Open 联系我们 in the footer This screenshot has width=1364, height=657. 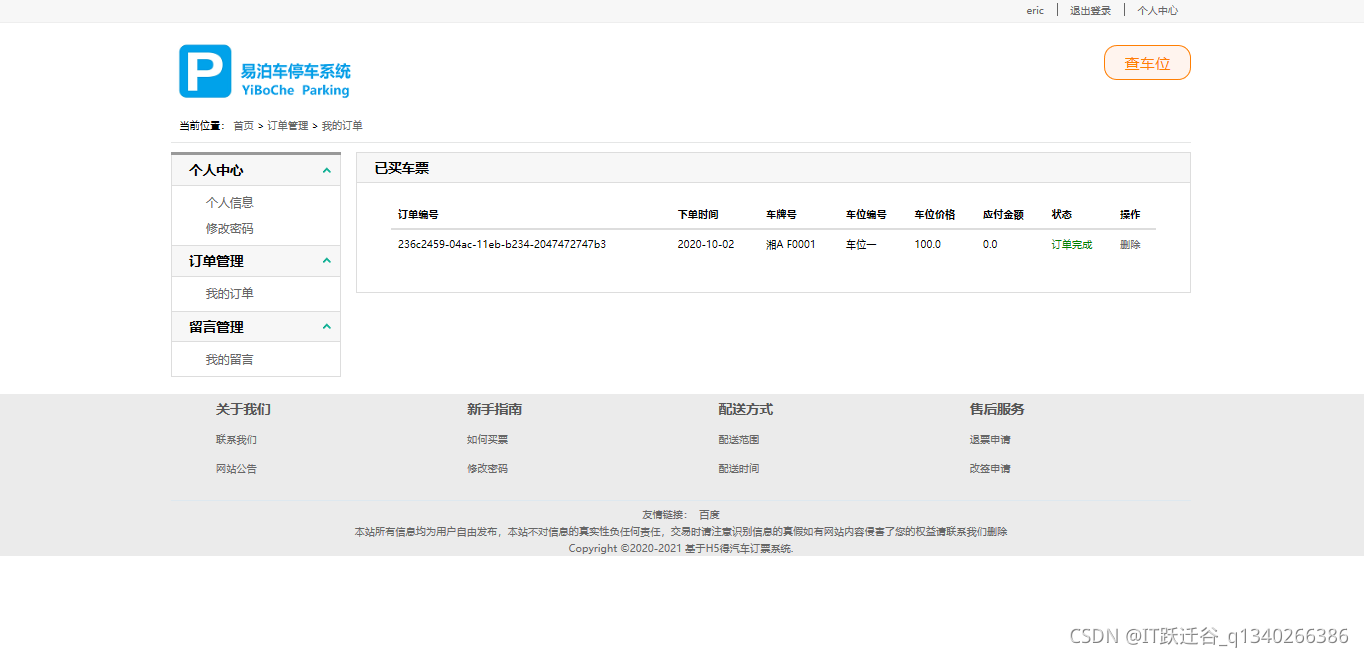[x=236, y=439]
